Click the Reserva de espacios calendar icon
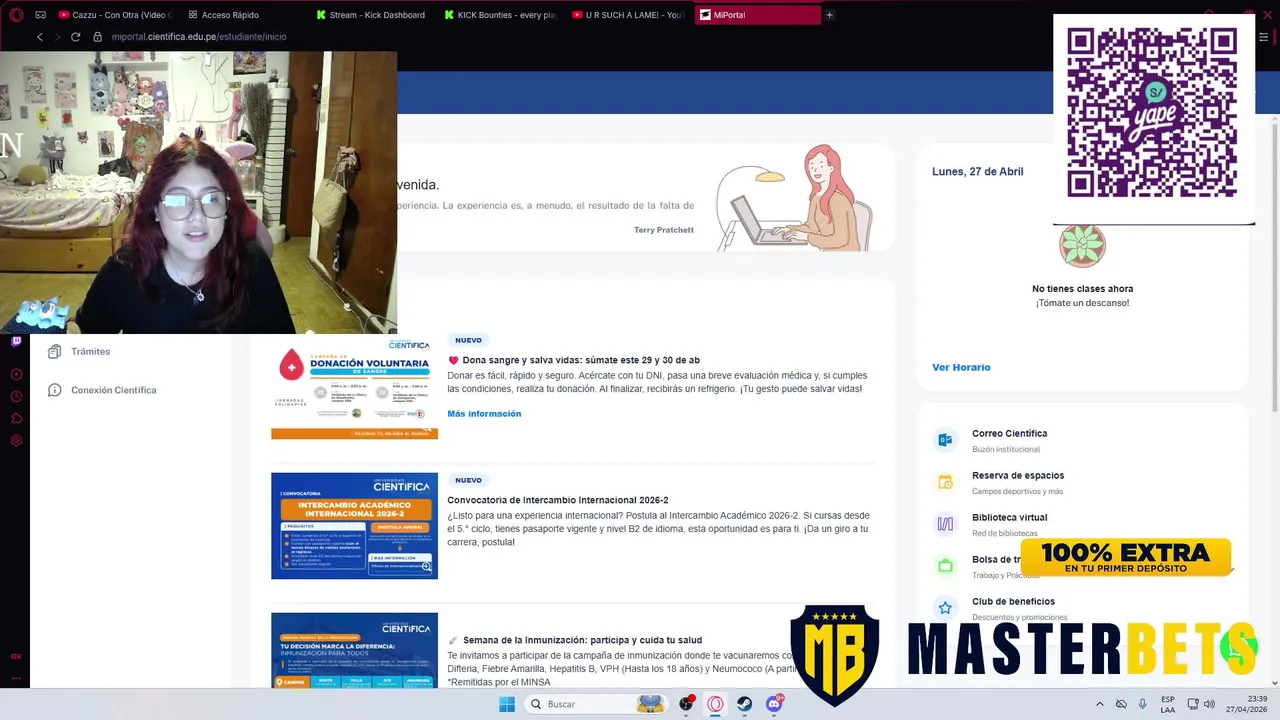Viewport: 1280px width, 720px height. (x=945, y=482)
